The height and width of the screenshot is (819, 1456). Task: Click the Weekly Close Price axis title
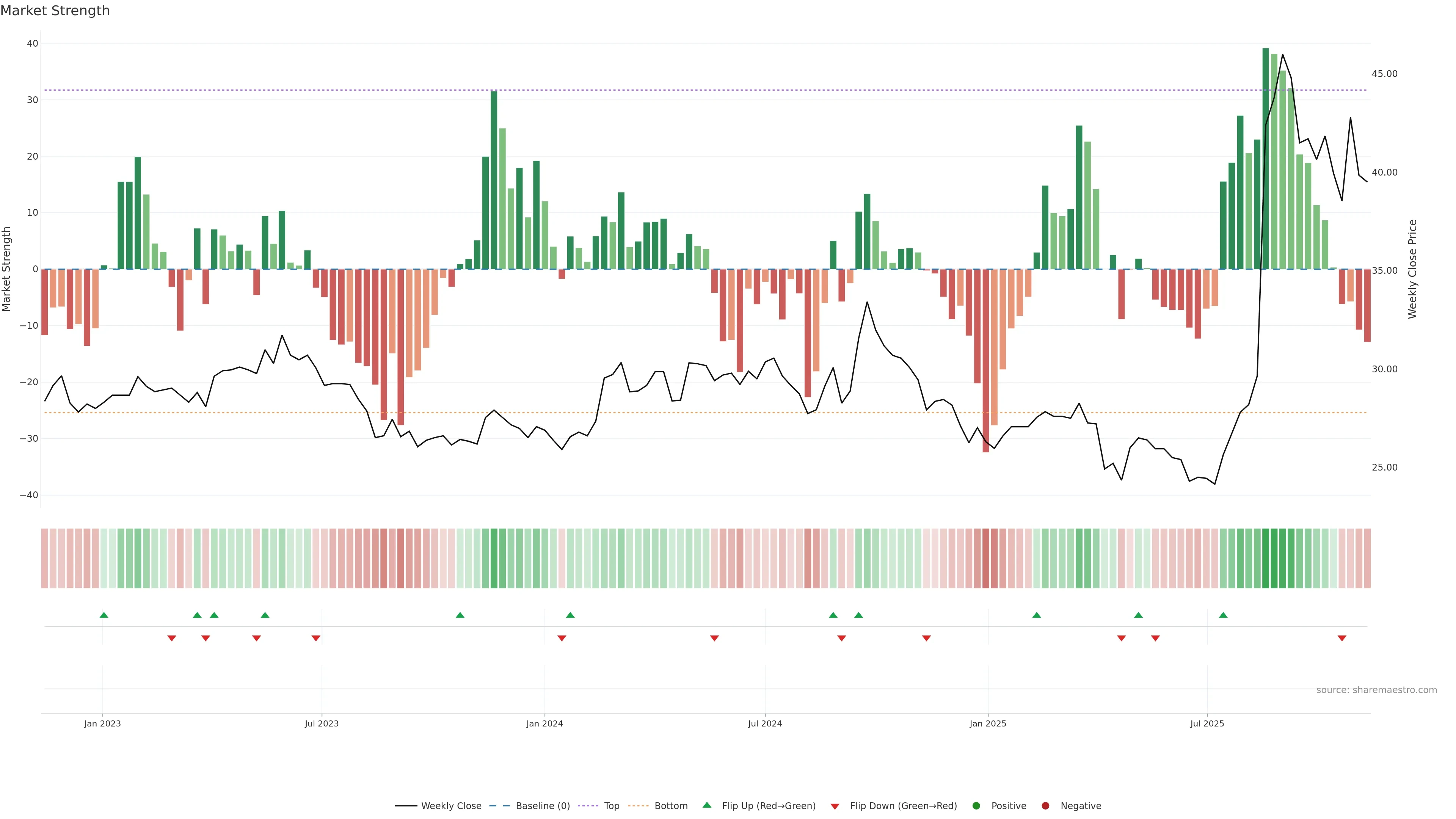tap(1412, 269)
